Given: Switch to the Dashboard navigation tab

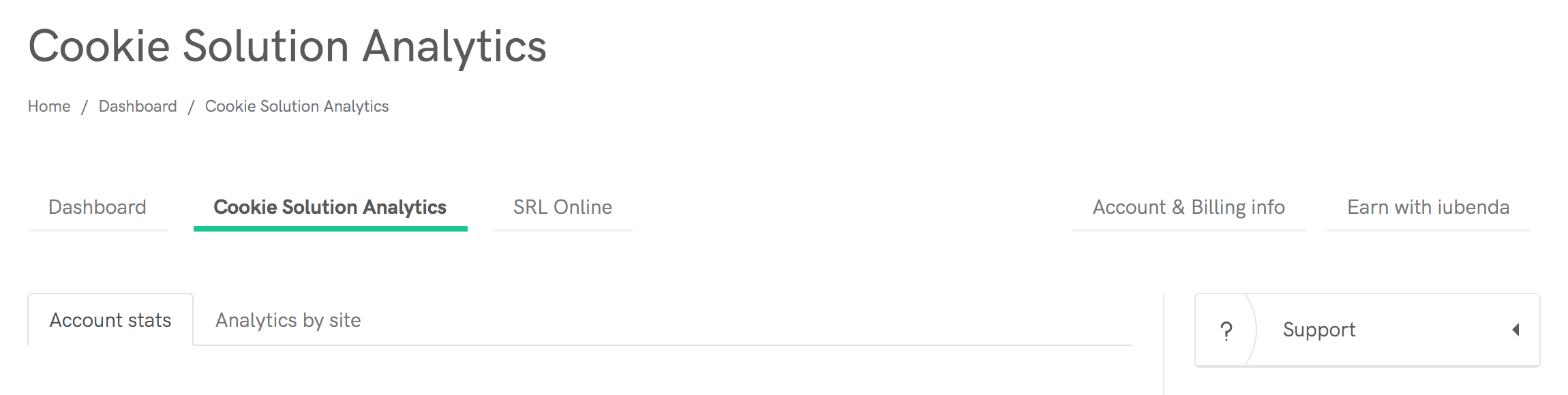Looking at the screenshot, I should tap(97, 207).
